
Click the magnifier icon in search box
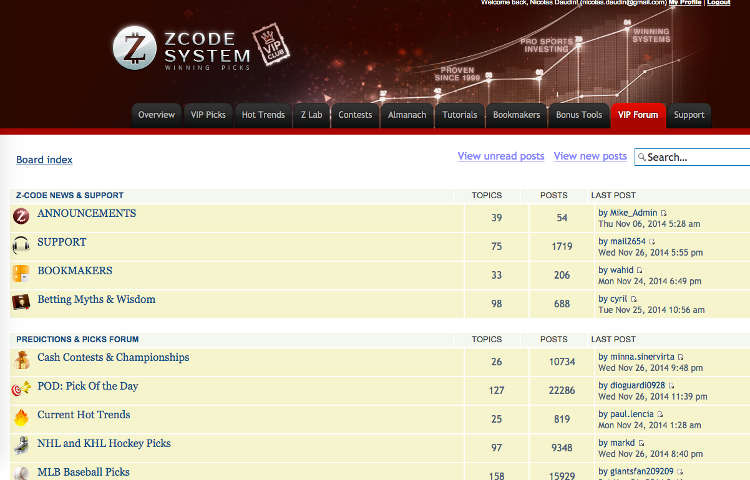(641, 157)
